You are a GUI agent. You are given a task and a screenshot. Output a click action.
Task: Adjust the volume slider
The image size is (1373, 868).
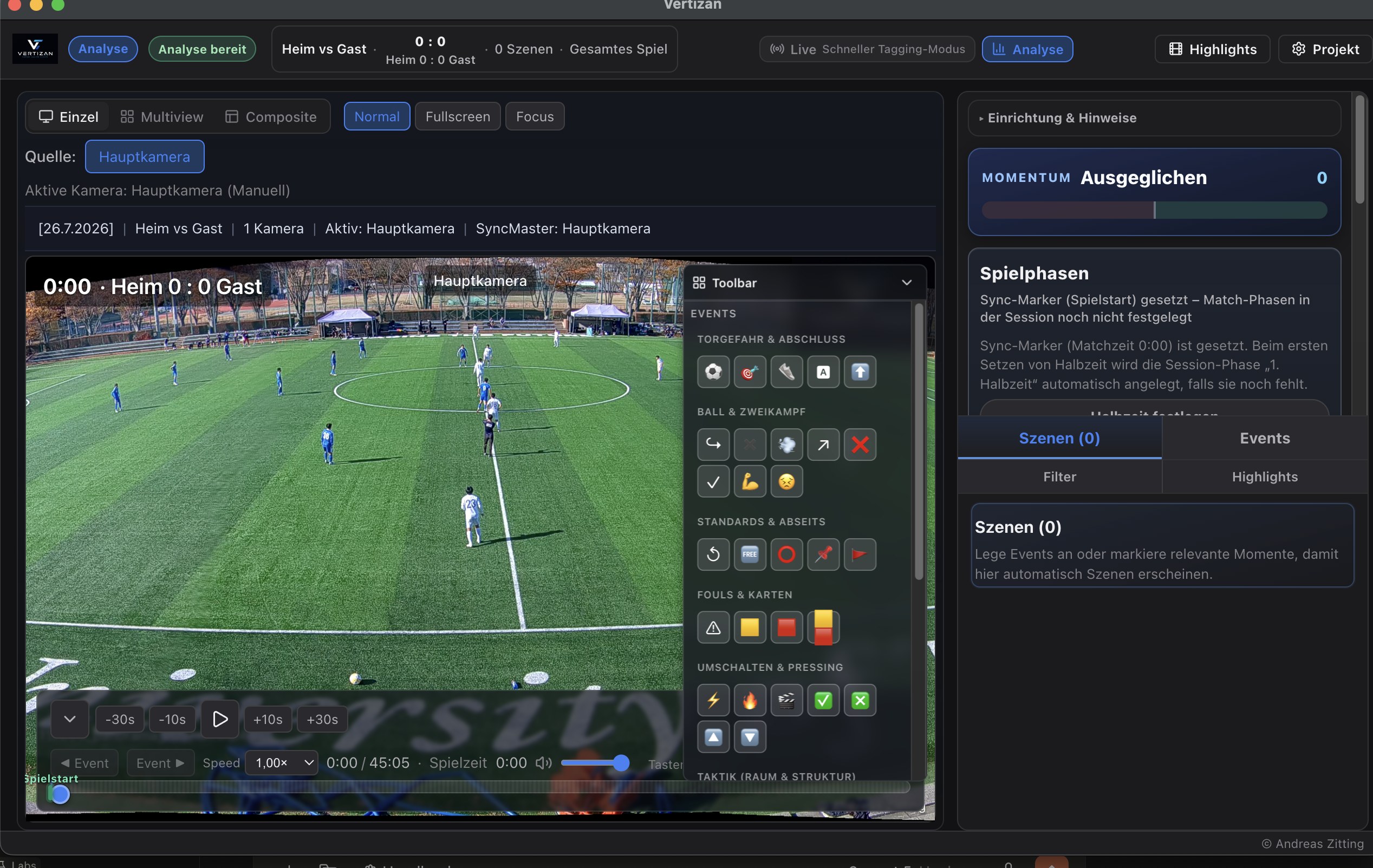tap(594, 762)
